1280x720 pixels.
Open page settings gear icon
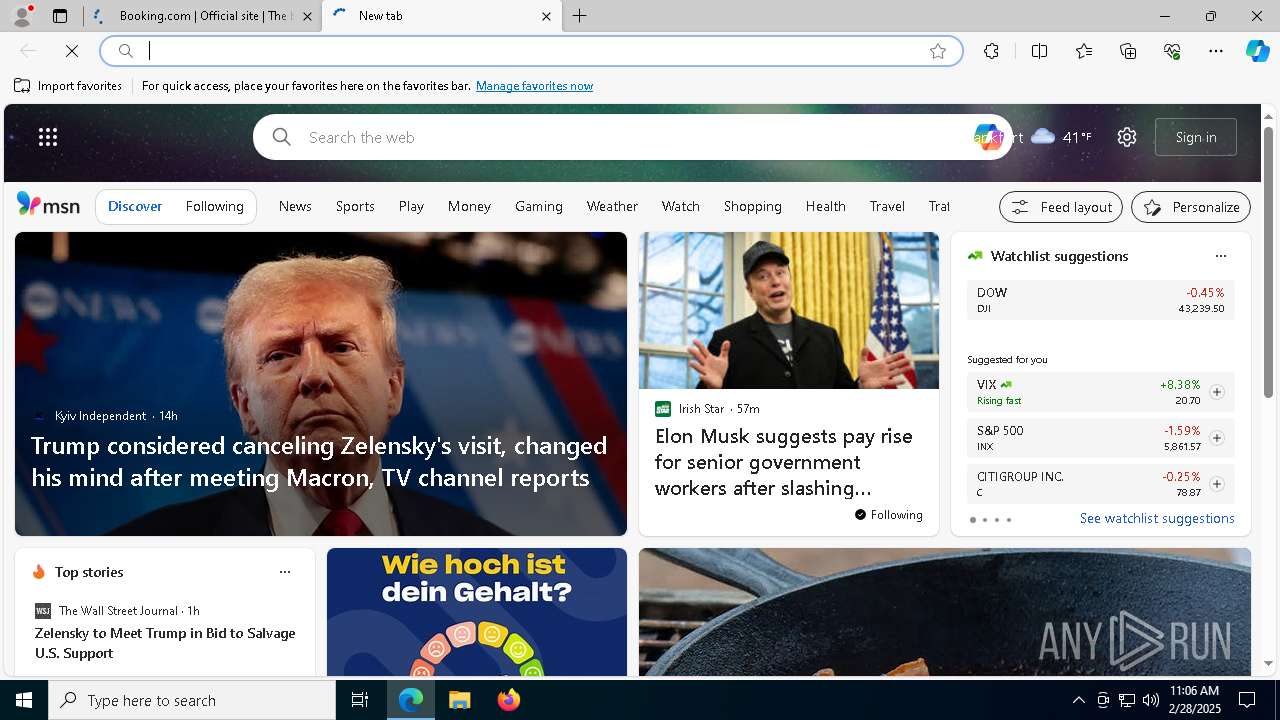click(x=1127, y=137)
